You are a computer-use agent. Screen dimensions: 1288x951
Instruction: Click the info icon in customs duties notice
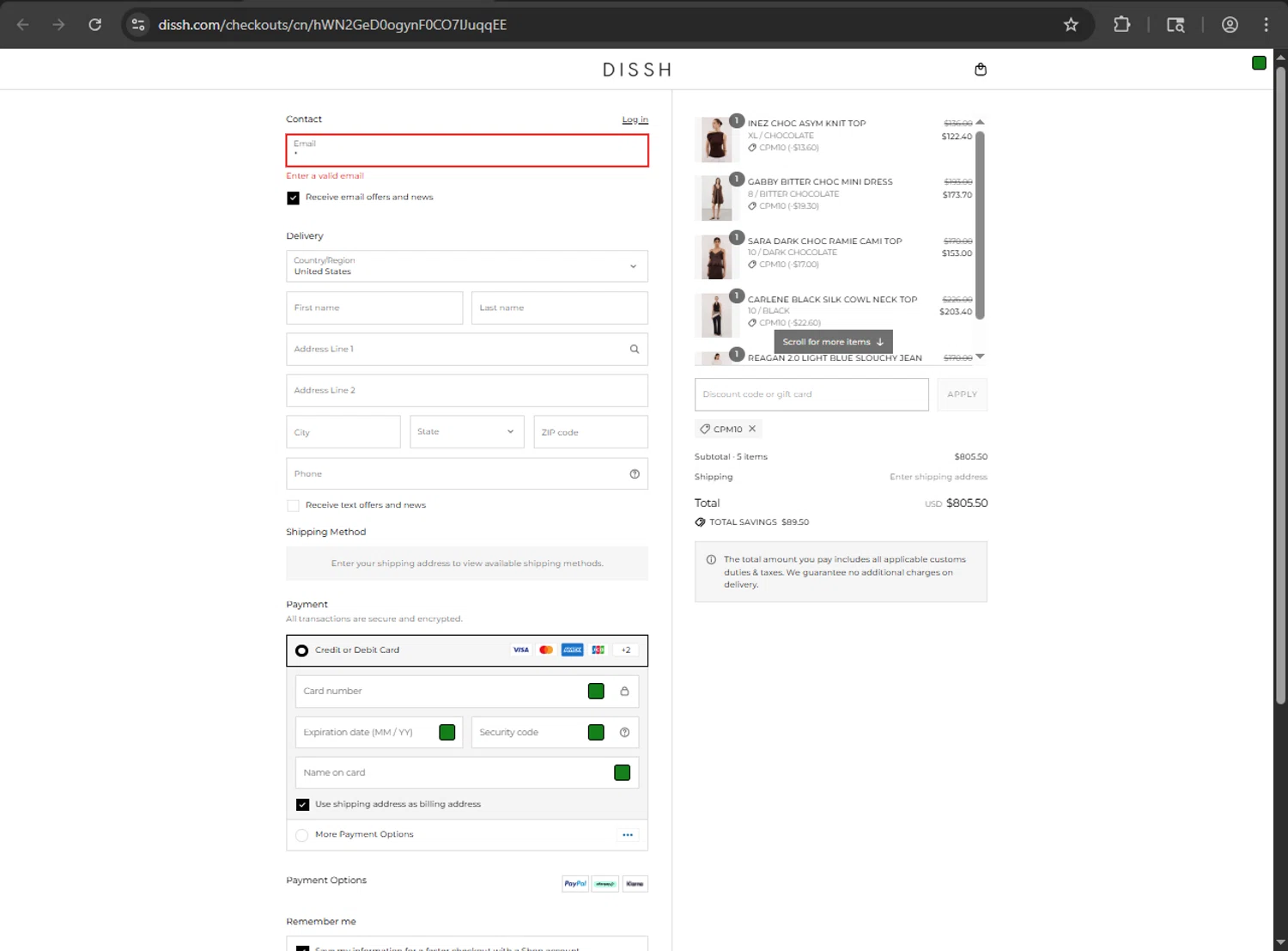coord(711,559)
